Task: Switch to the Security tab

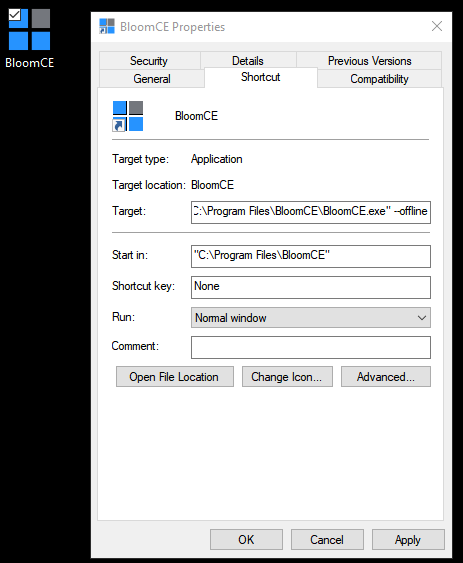Action: coord(149,61)
